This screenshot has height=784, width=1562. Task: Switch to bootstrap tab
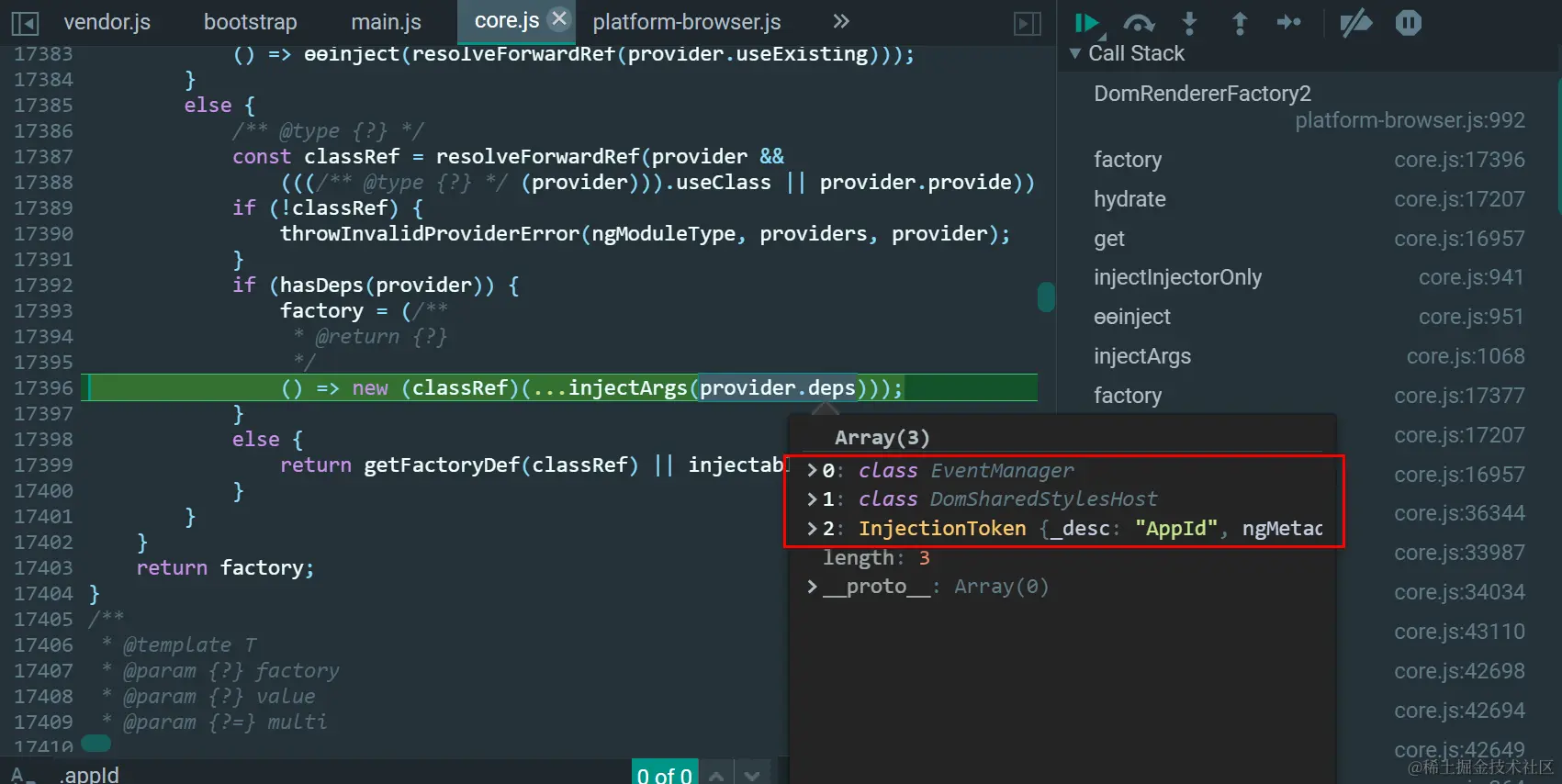click(251, 21)
